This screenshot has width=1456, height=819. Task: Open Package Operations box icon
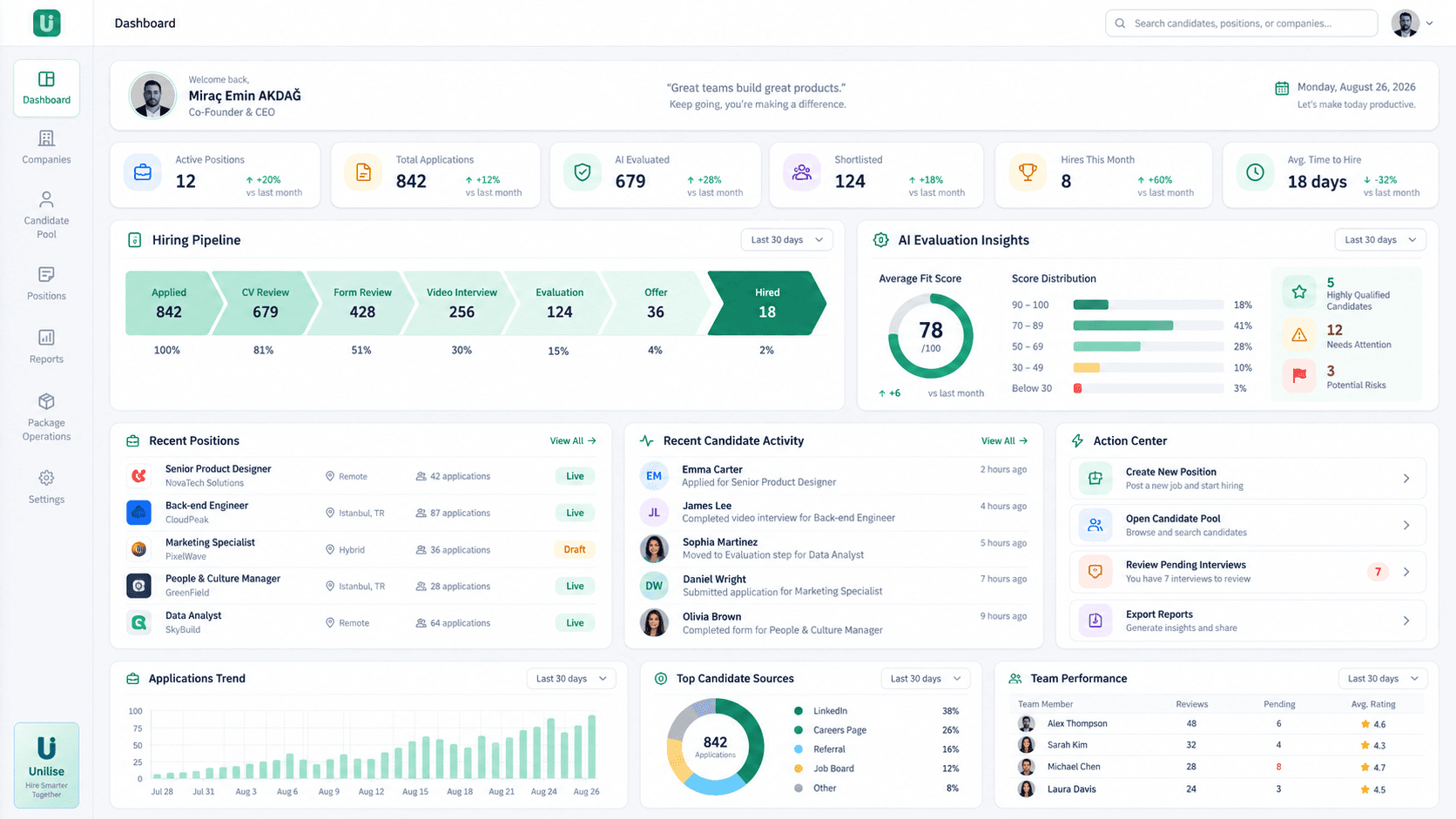[46, 401]
